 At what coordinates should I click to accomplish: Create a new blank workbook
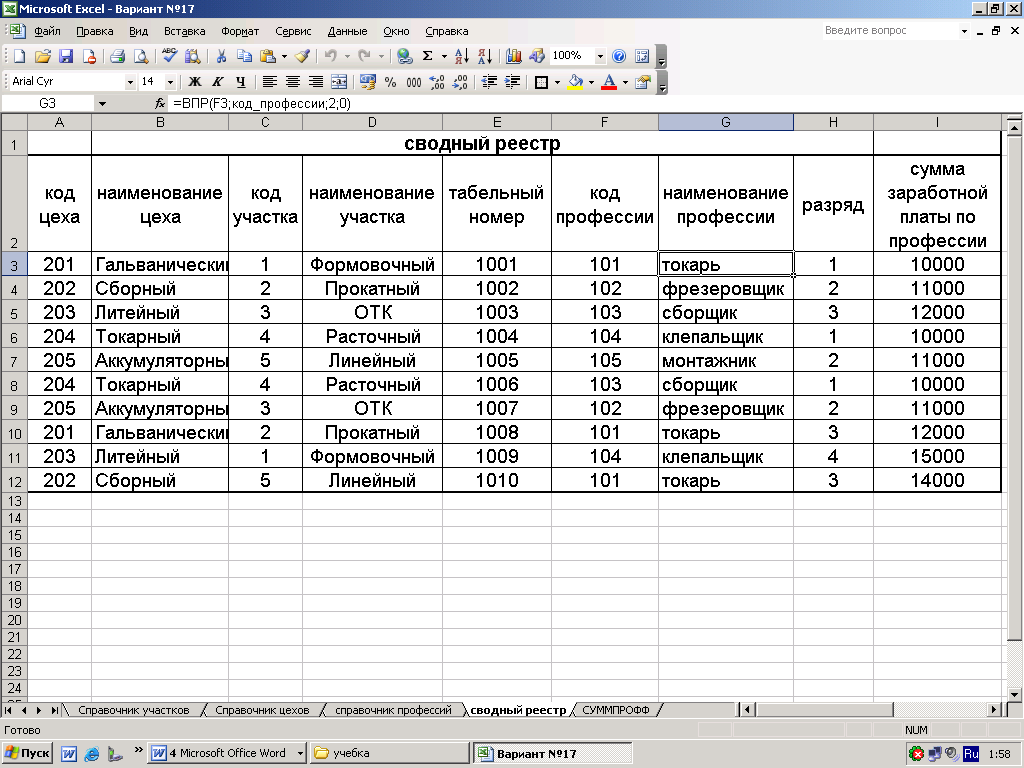pyautogui.click(x=20, y=56)
